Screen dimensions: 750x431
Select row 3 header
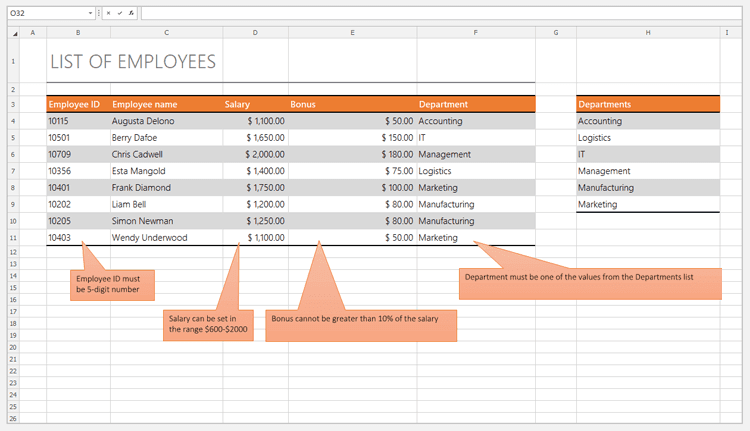click(13, 104)
